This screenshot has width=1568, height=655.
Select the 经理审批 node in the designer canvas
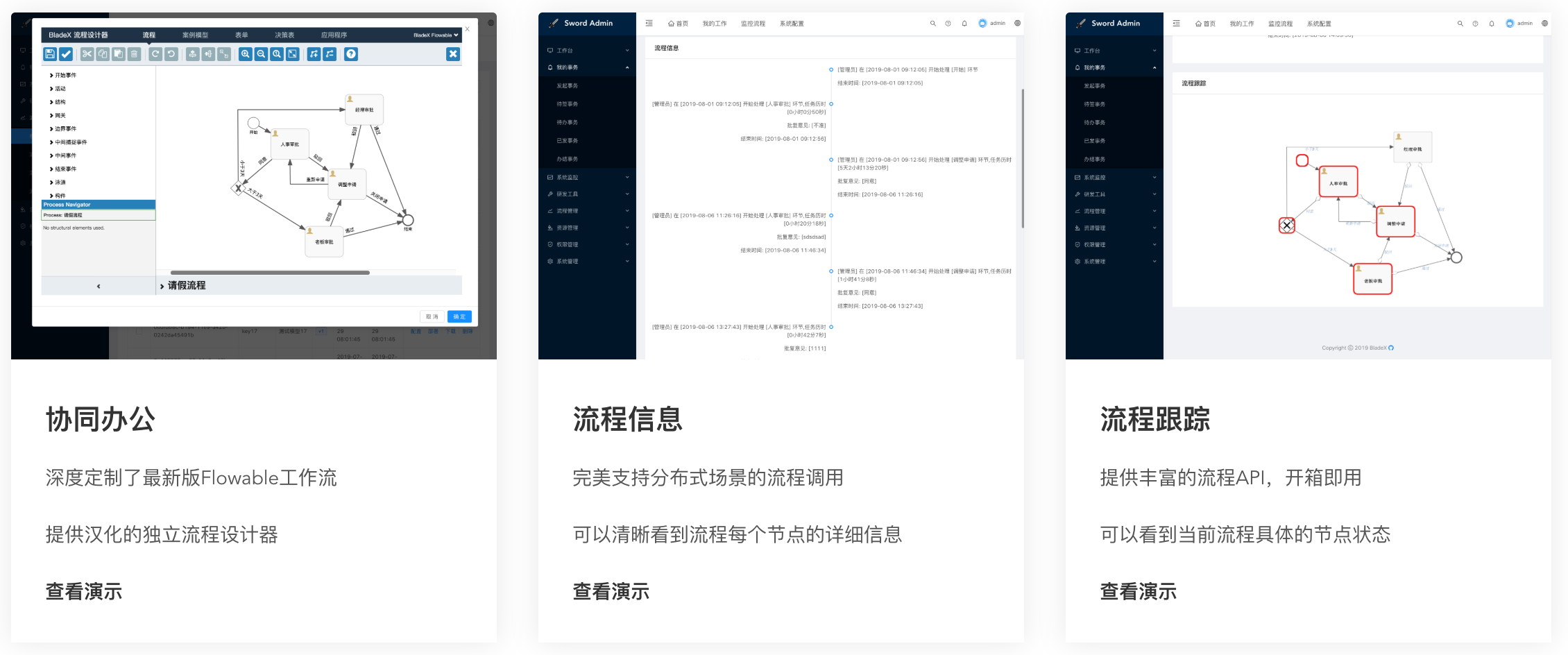(364, 110)
